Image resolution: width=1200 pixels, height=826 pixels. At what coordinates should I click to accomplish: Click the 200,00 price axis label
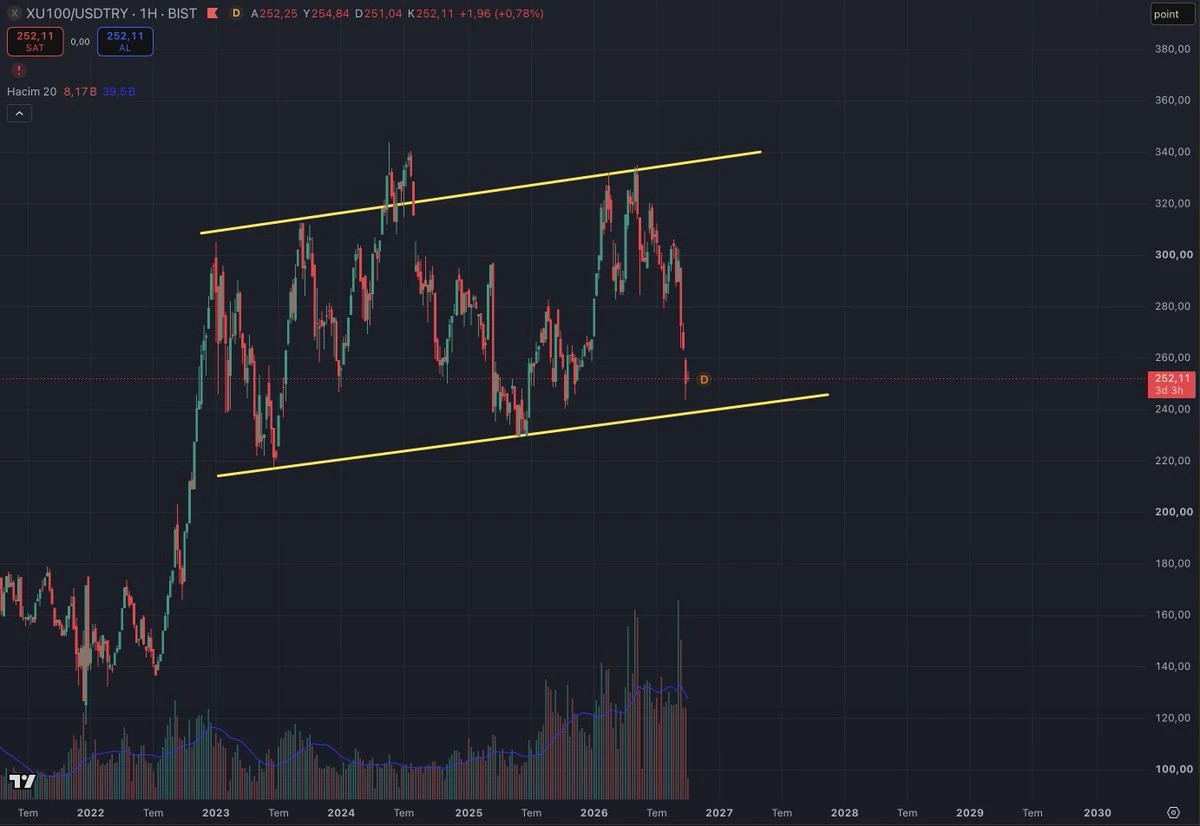pyautogui.click(x=1172, y=512)
